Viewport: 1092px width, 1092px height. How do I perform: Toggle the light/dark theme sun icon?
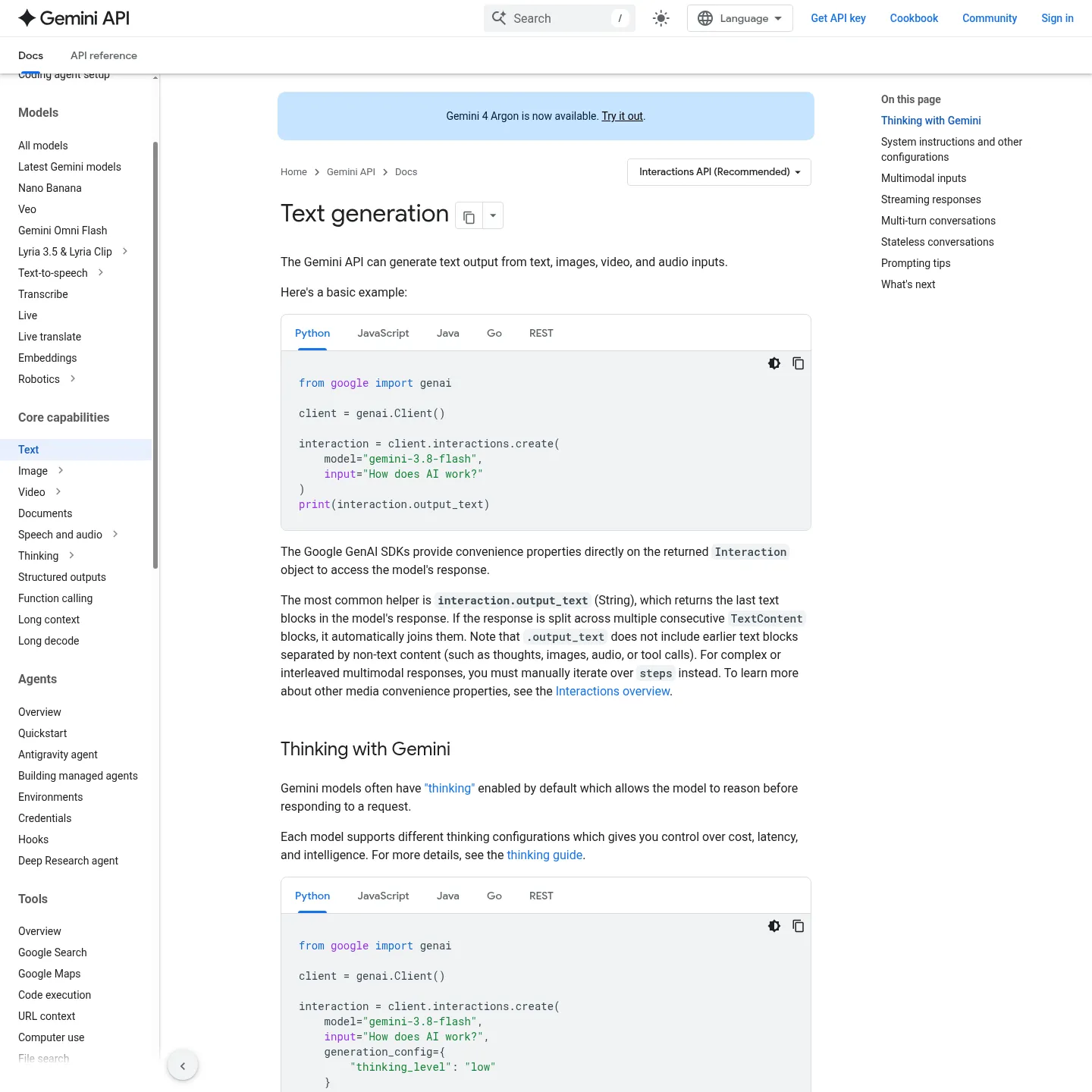[661, 18]
